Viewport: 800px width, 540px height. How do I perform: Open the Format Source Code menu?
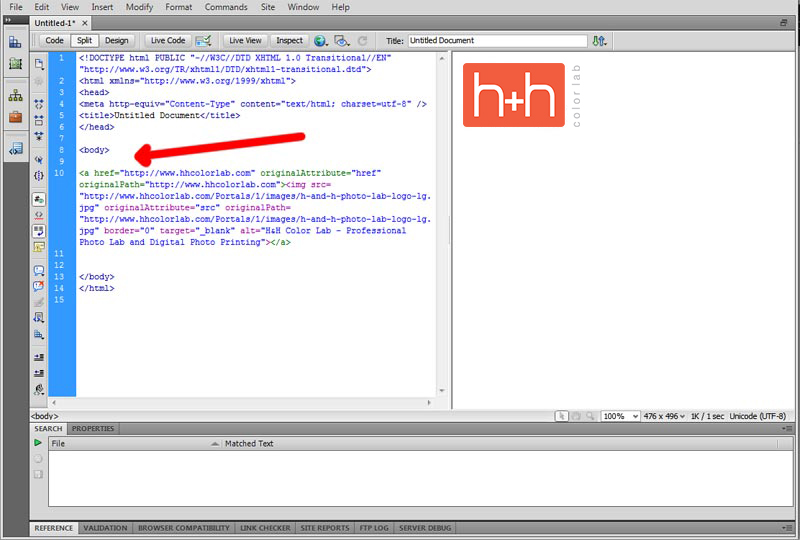[39, 389]
